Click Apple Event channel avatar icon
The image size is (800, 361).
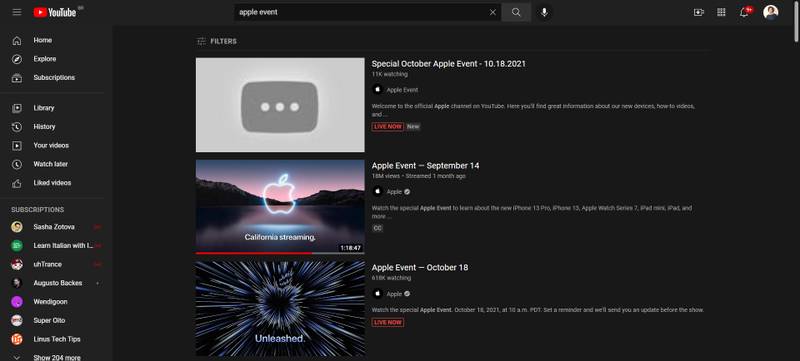378,90
